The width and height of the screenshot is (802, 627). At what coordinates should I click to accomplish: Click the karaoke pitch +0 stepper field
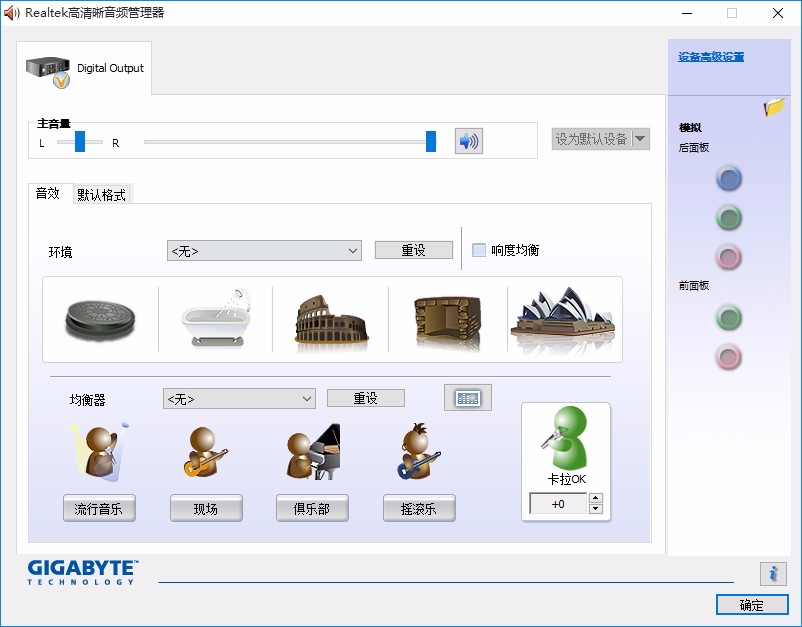(558, 503)
